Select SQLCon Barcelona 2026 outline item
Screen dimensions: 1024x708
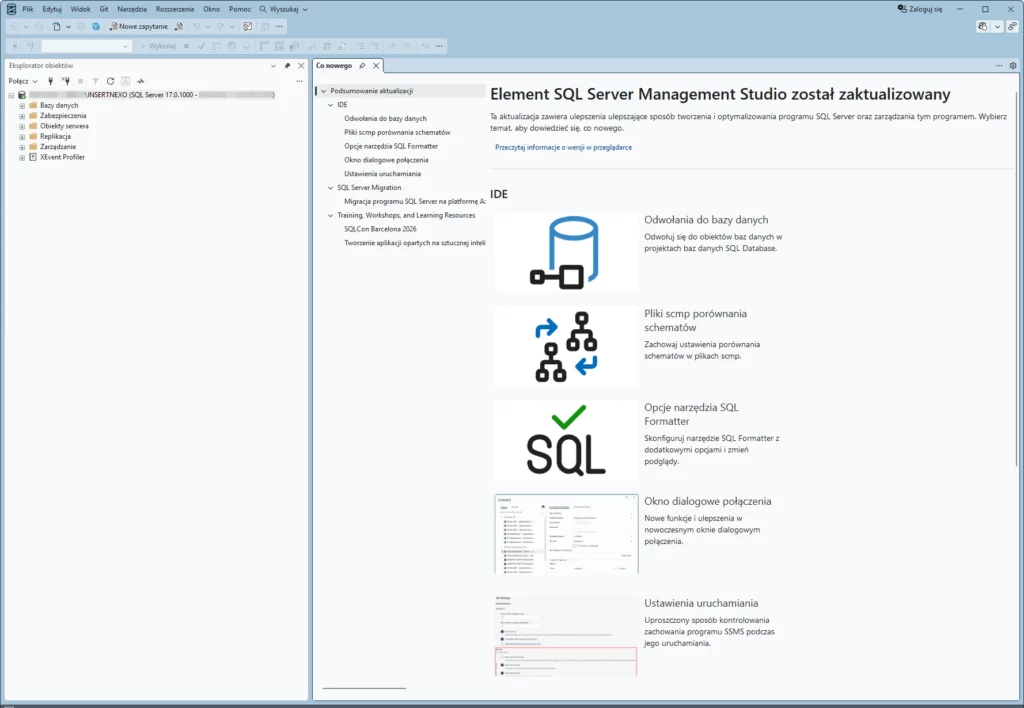(380, 229)
